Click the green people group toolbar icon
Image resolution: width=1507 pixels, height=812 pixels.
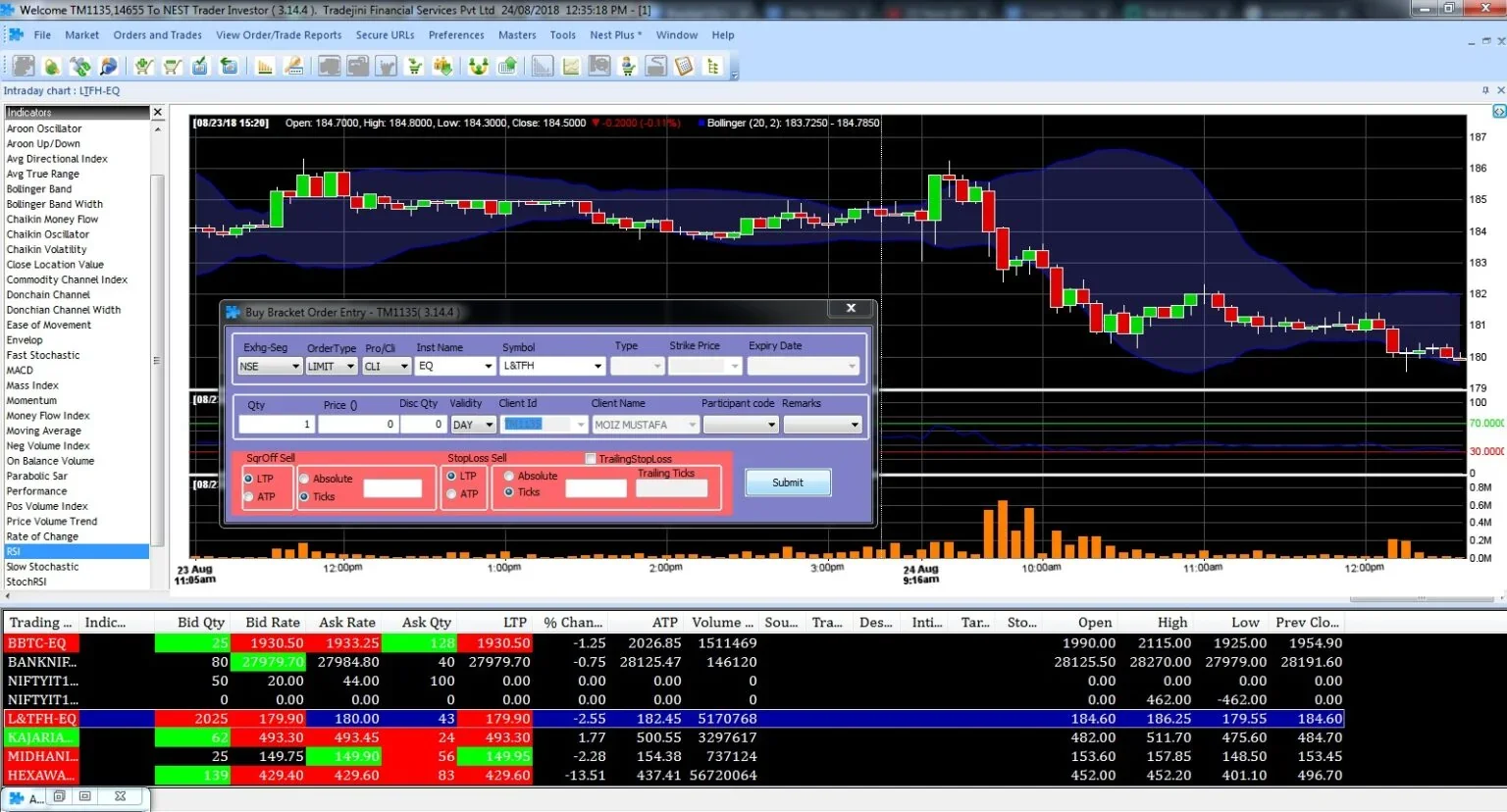coord(479,67)
